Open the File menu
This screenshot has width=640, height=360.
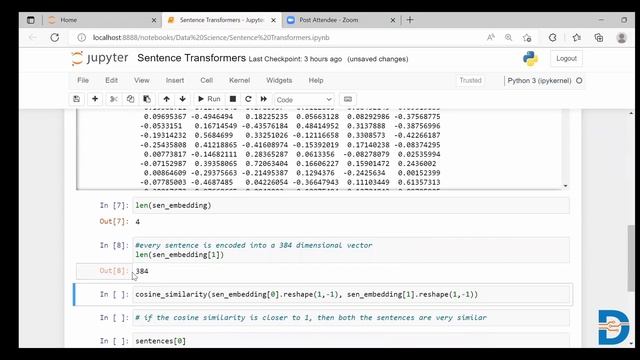click(83, 80)
